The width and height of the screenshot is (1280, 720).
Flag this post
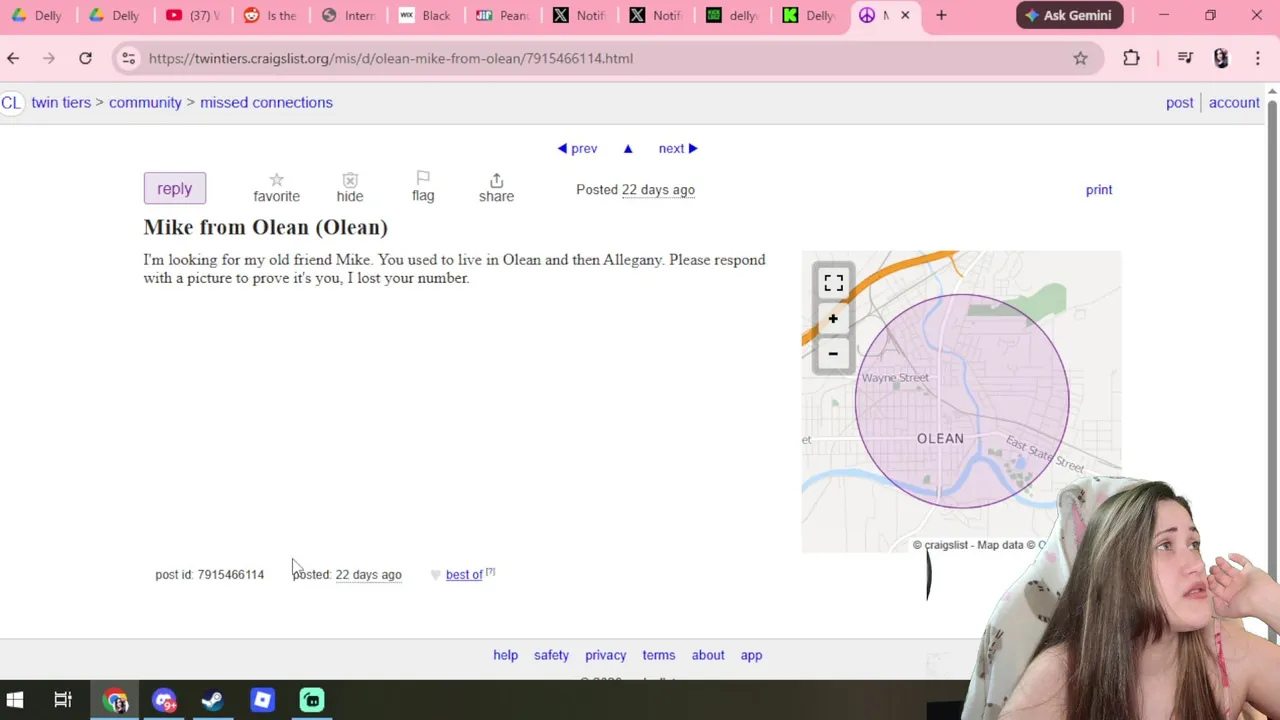[x=423, y=186]
